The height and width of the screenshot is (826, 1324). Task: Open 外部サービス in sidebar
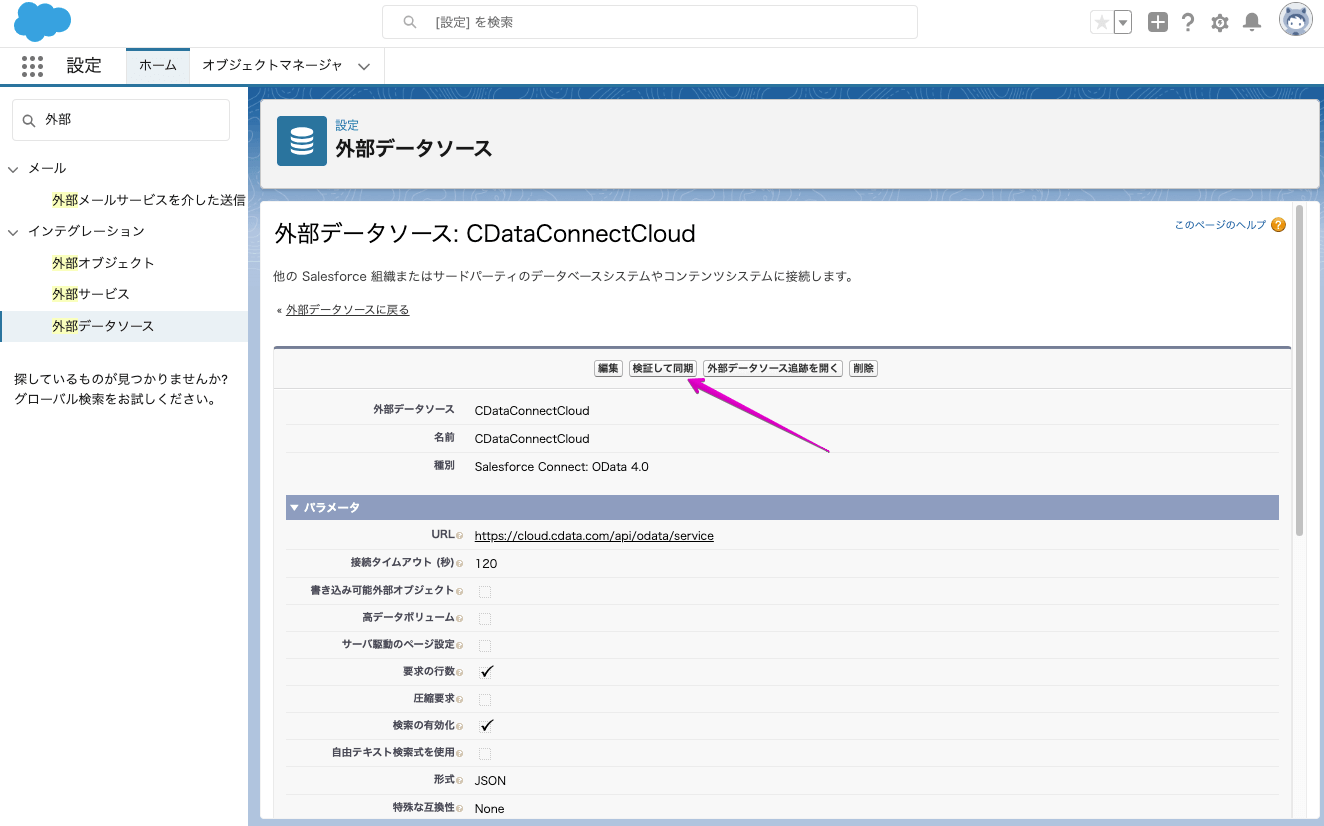90,294
